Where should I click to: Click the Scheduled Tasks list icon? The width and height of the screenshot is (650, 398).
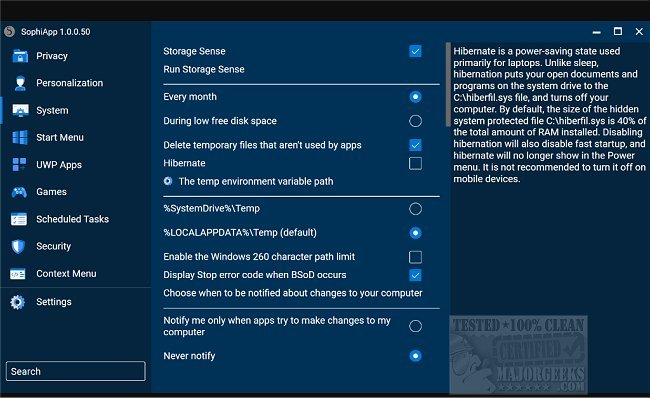coord(19,219)
